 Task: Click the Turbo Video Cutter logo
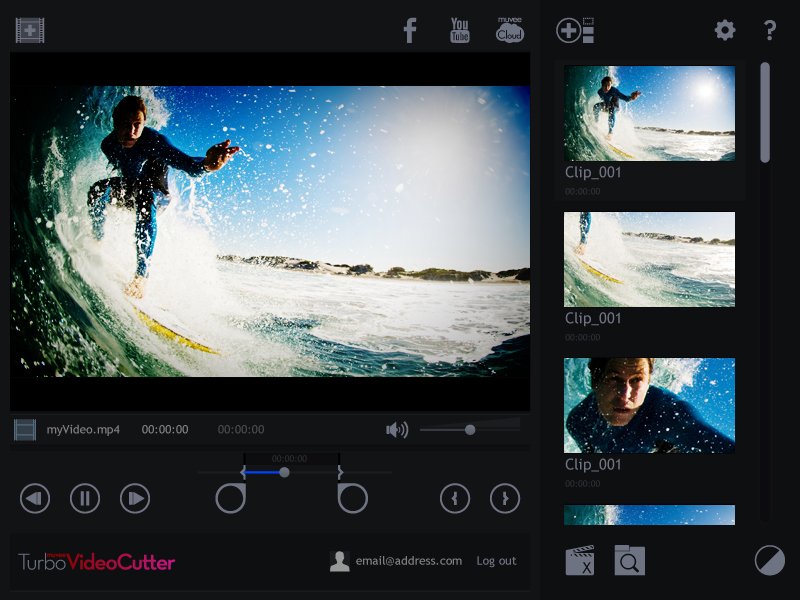[96, 562]
